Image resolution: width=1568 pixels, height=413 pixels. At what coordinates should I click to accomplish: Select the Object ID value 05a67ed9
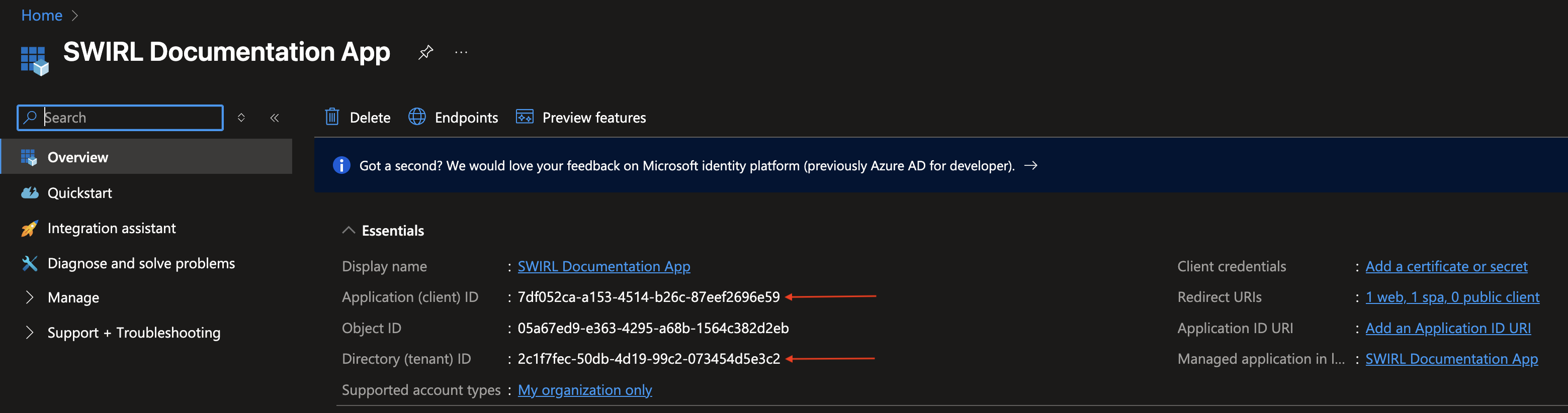tap(653, 328)
